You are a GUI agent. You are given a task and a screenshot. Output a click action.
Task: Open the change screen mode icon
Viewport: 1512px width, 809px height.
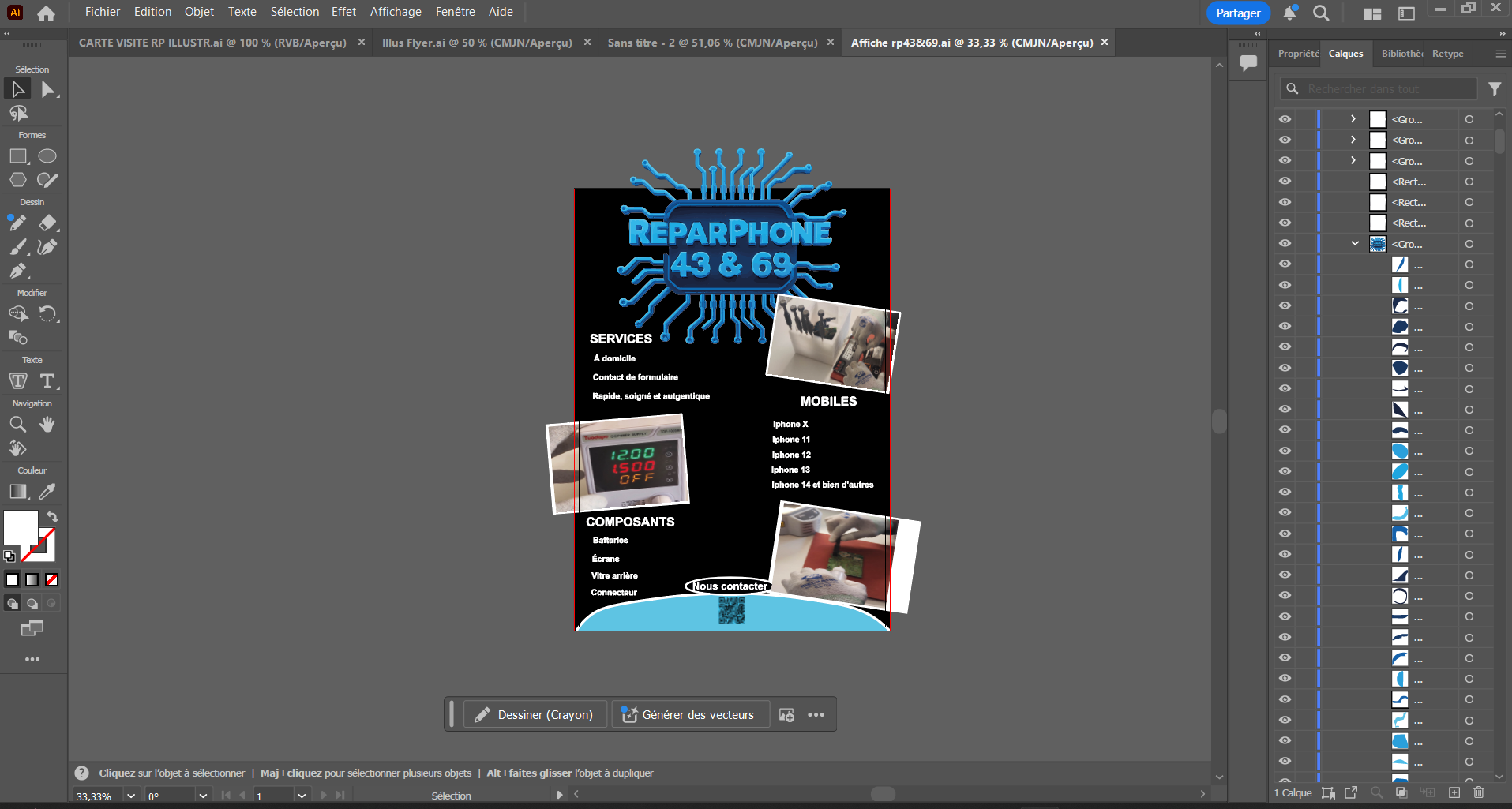tap(32, 628)
